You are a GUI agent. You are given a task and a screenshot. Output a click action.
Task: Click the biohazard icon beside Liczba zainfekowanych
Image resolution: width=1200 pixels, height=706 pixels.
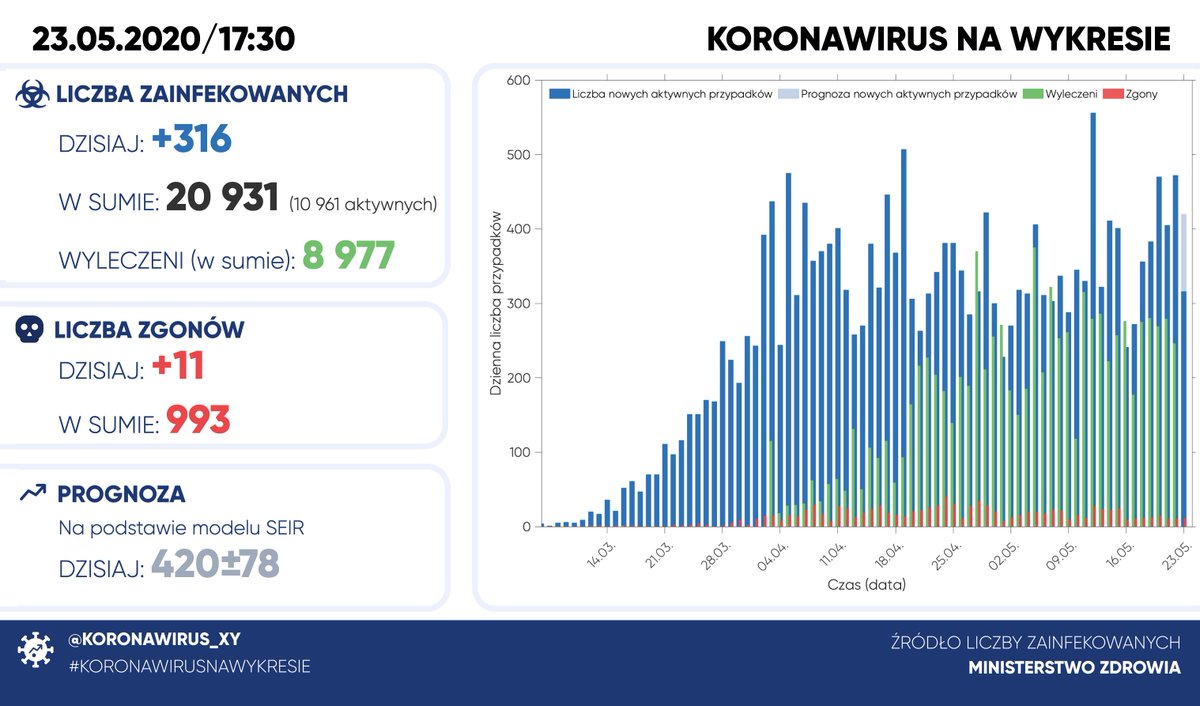tap(32, 95)
